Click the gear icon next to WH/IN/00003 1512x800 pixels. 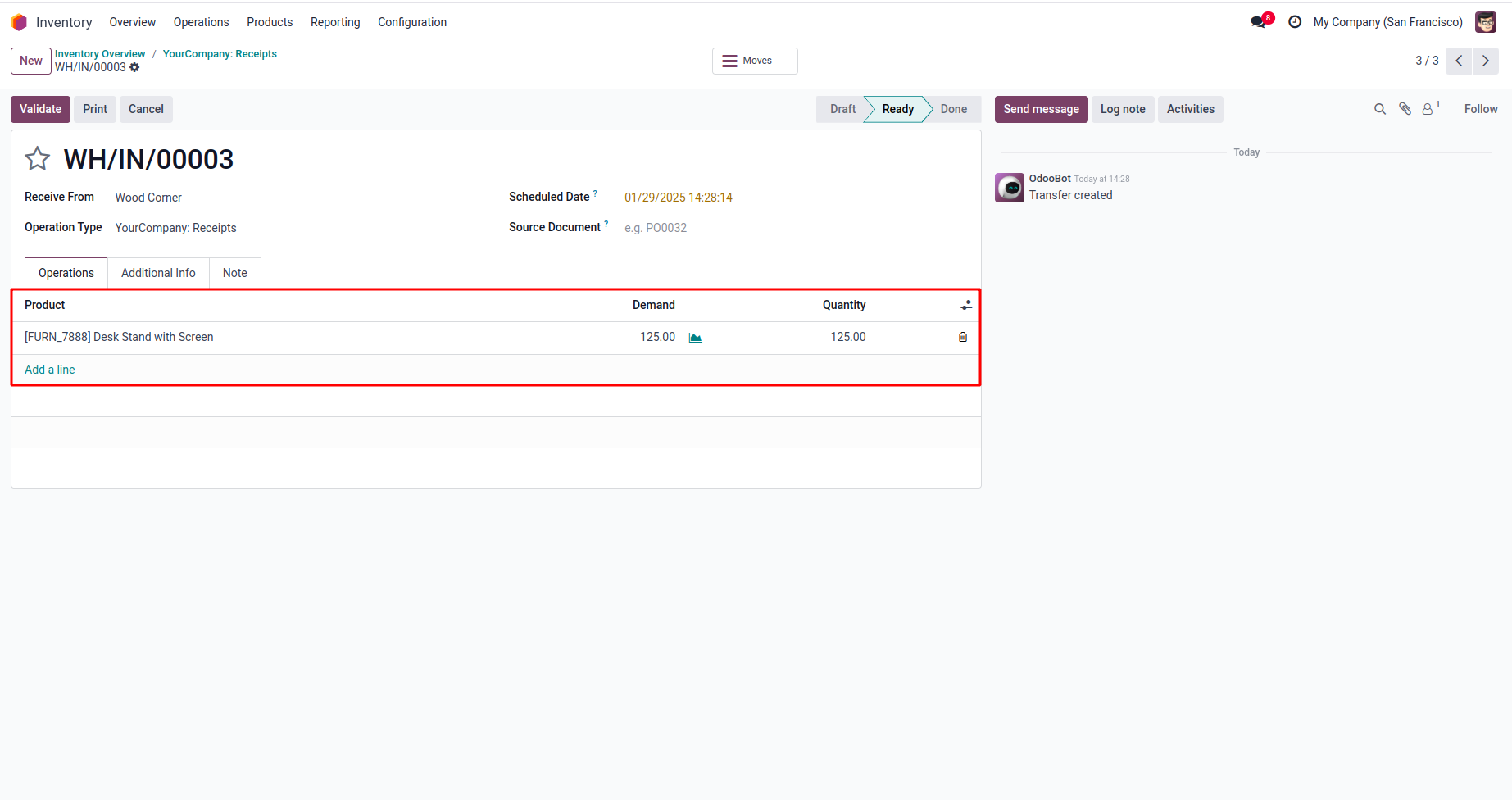tap(134, 67)
